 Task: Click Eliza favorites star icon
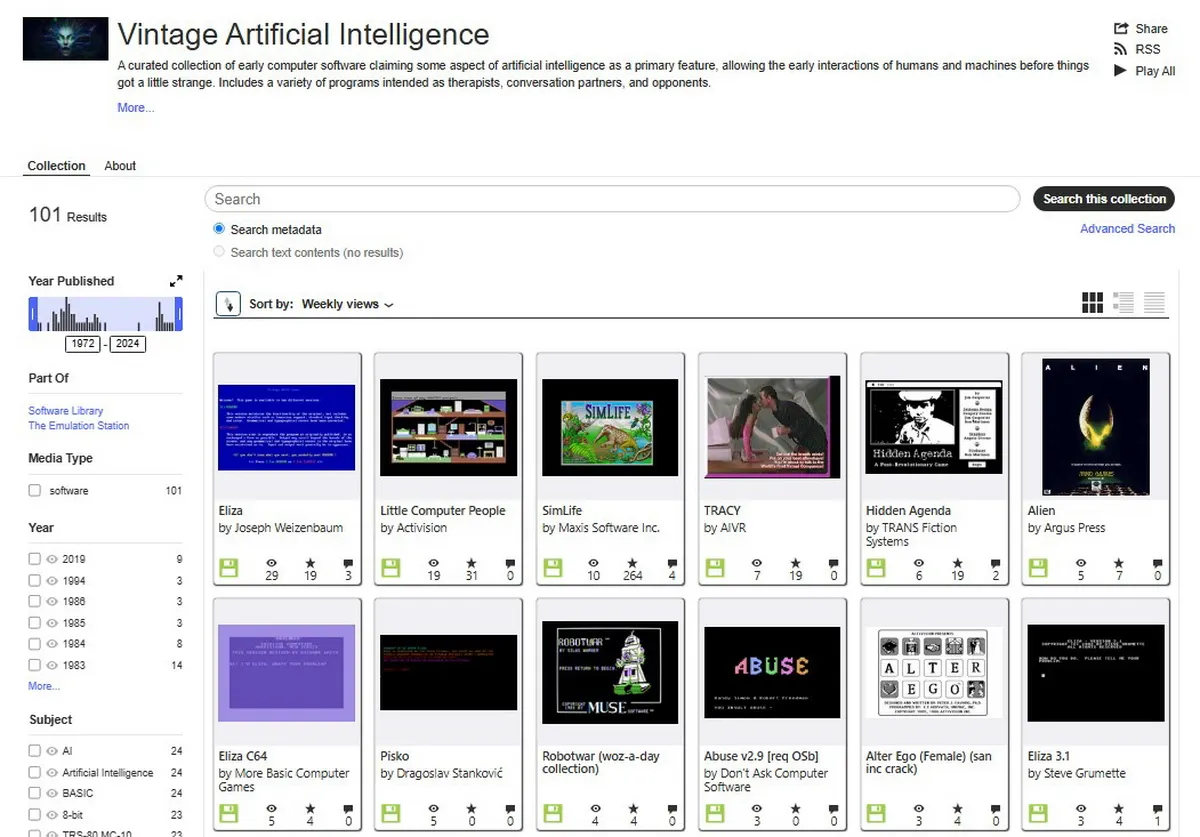pos(310,563)
